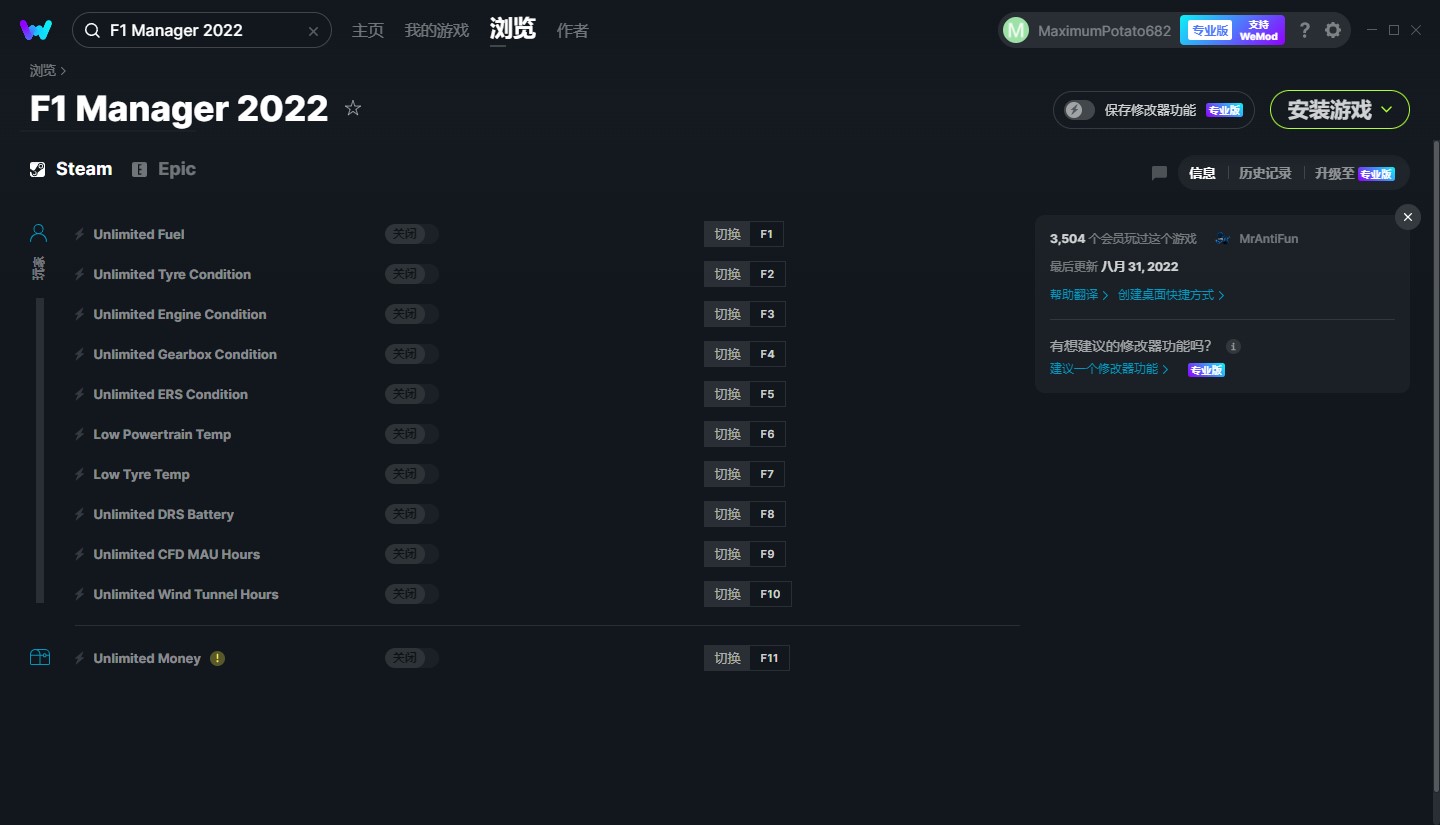Image resolution: width=1440 pixels, height=825 pixels.
Task: Toggle Unlimited Money switch
Action: [412, 658]
